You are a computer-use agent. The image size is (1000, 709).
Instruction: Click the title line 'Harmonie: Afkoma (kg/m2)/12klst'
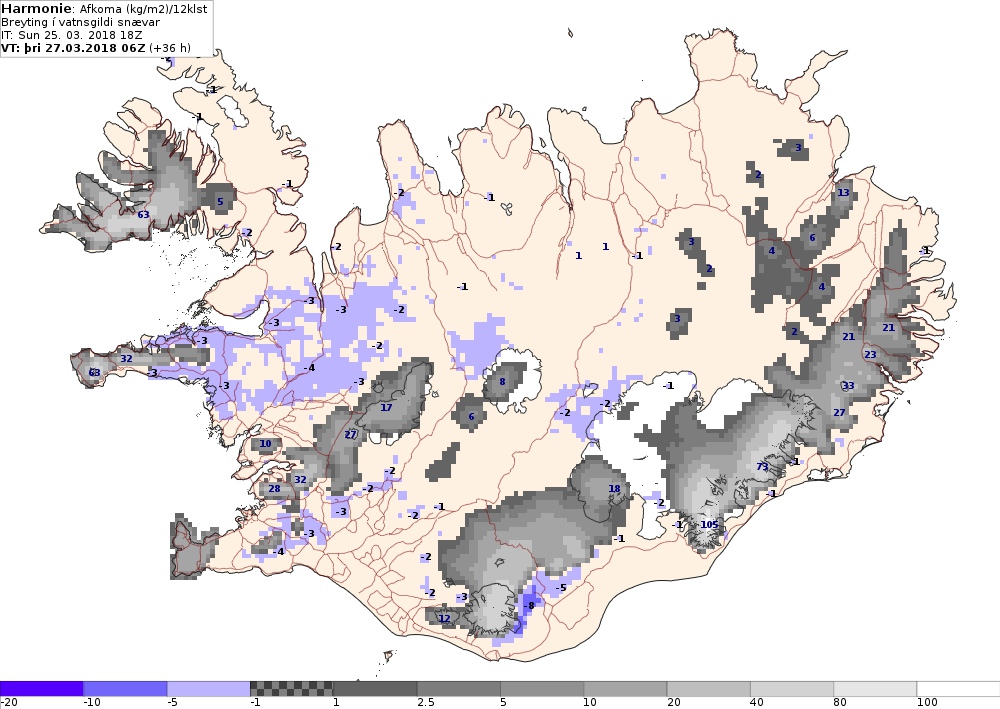coord(104,10)
